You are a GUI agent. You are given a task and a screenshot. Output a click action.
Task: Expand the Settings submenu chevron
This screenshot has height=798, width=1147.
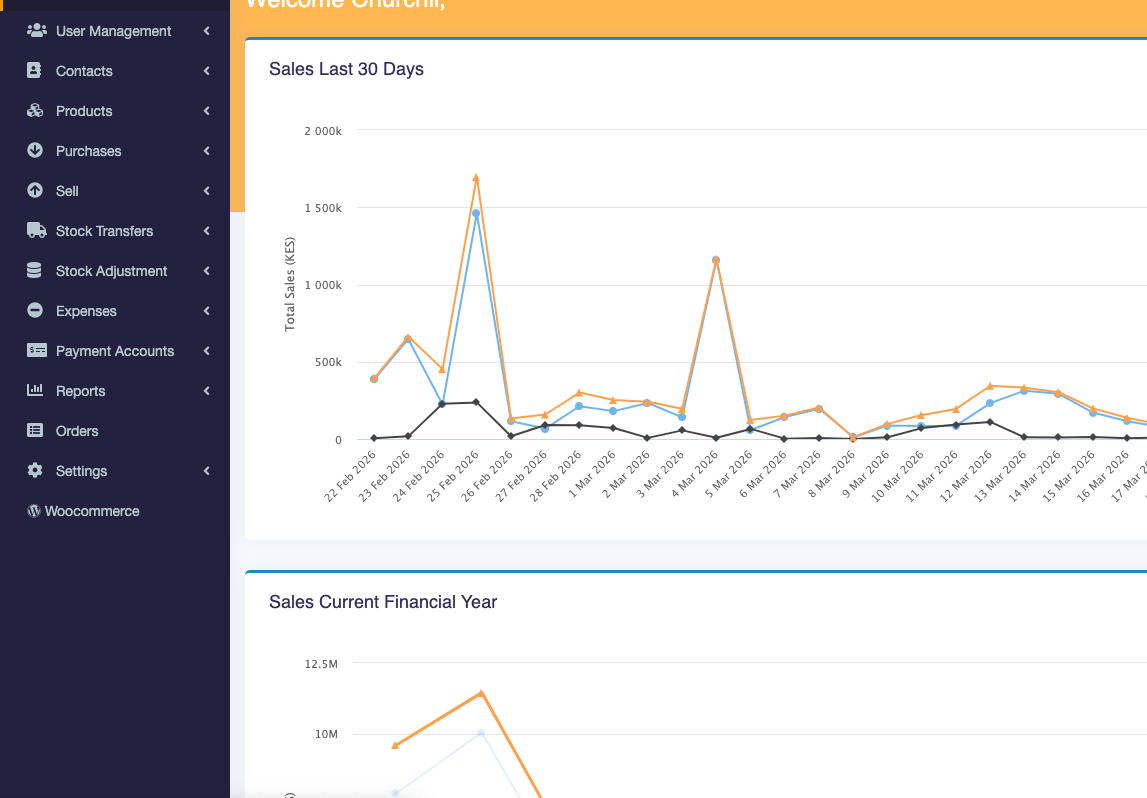tap(206, 471)
